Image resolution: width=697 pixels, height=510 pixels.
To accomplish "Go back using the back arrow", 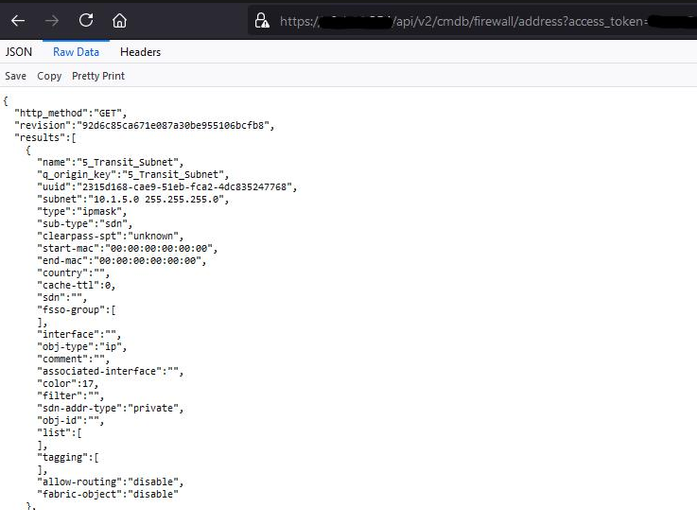I will (18, 20).
